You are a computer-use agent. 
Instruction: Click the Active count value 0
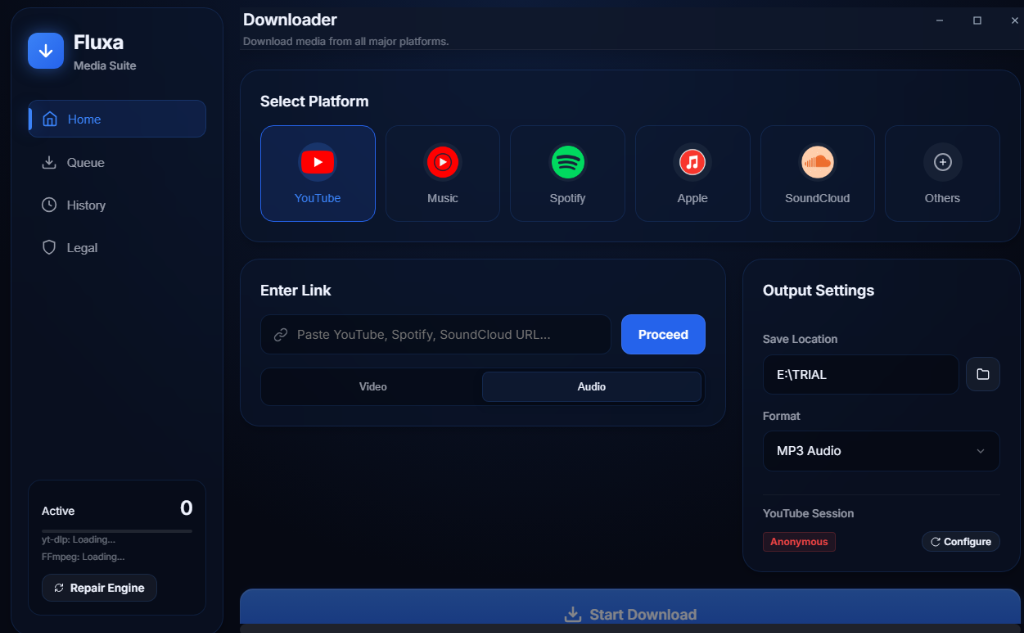[x=186, y=508]
